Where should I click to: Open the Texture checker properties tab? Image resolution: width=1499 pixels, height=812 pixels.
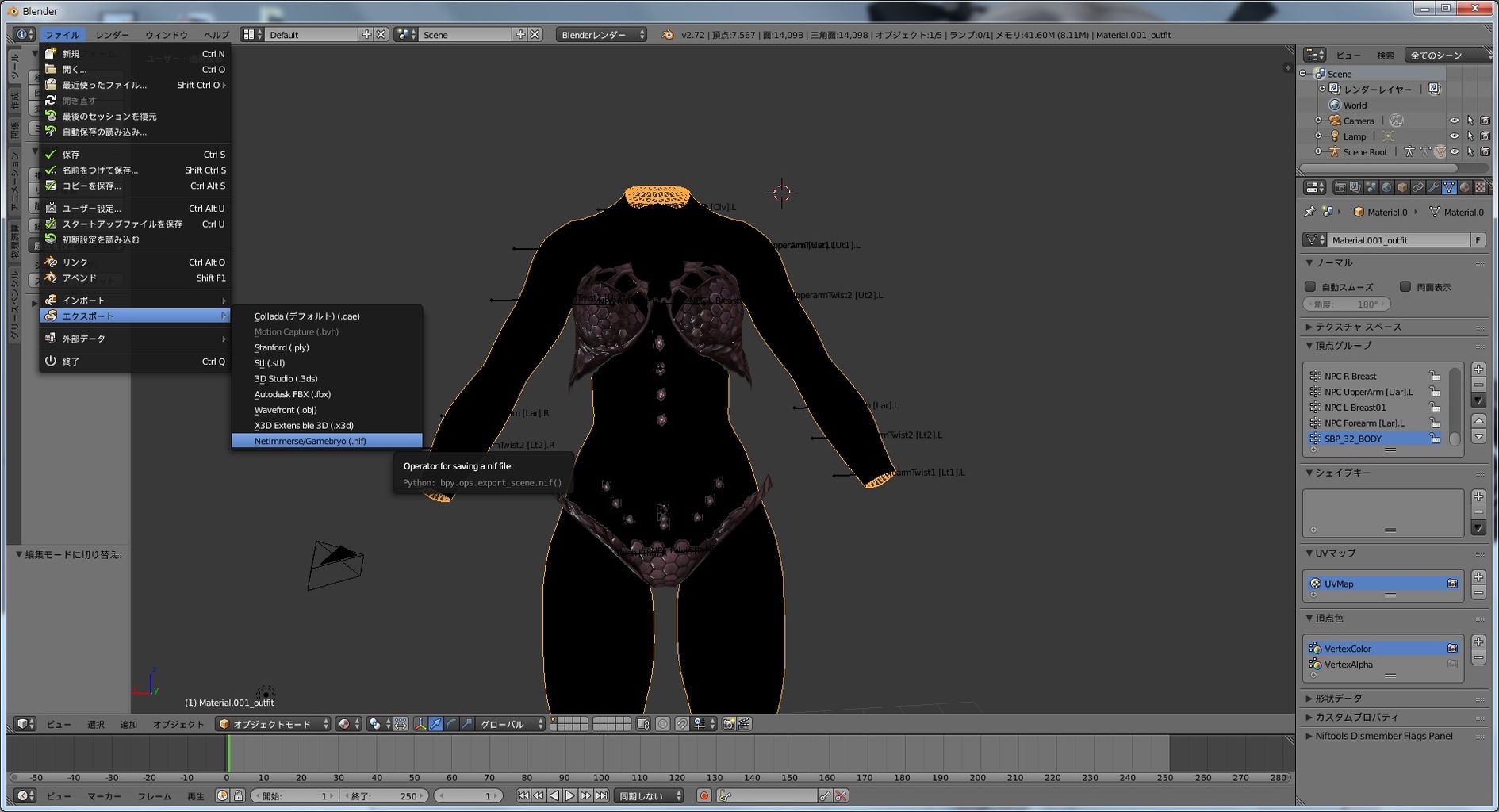click(1480, 188)
